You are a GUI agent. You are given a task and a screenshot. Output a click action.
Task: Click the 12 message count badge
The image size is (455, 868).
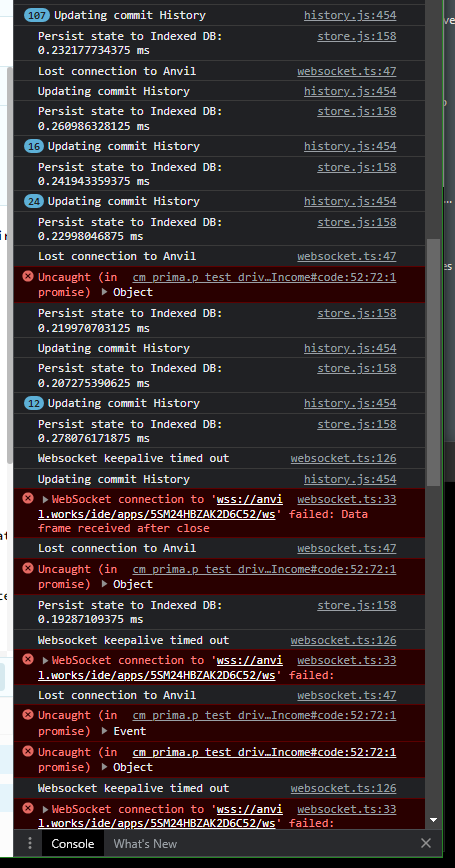(x=34, y=404)
